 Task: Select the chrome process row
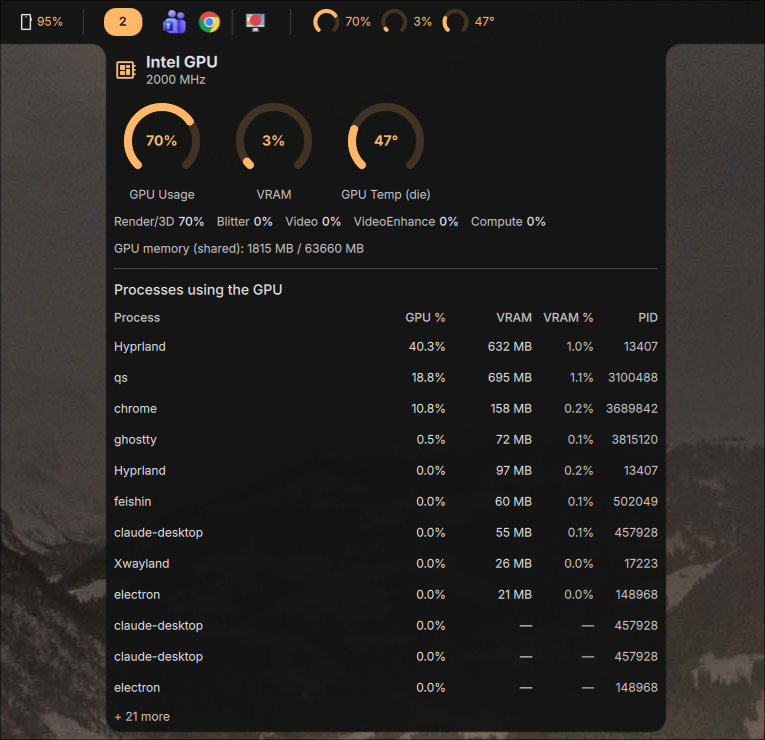[386, 409]
